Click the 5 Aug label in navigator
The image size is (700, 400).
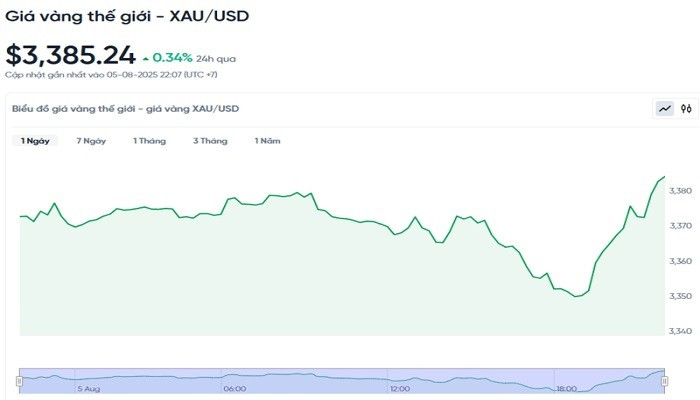pos(87,388)
